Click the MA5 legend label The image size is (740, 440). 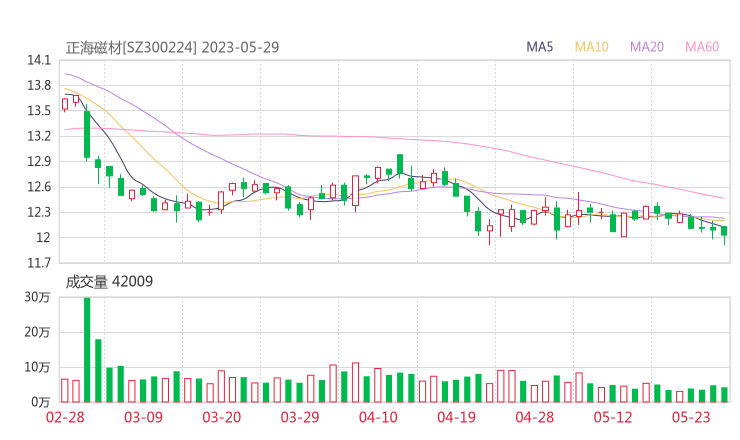[x=539, y=47]
